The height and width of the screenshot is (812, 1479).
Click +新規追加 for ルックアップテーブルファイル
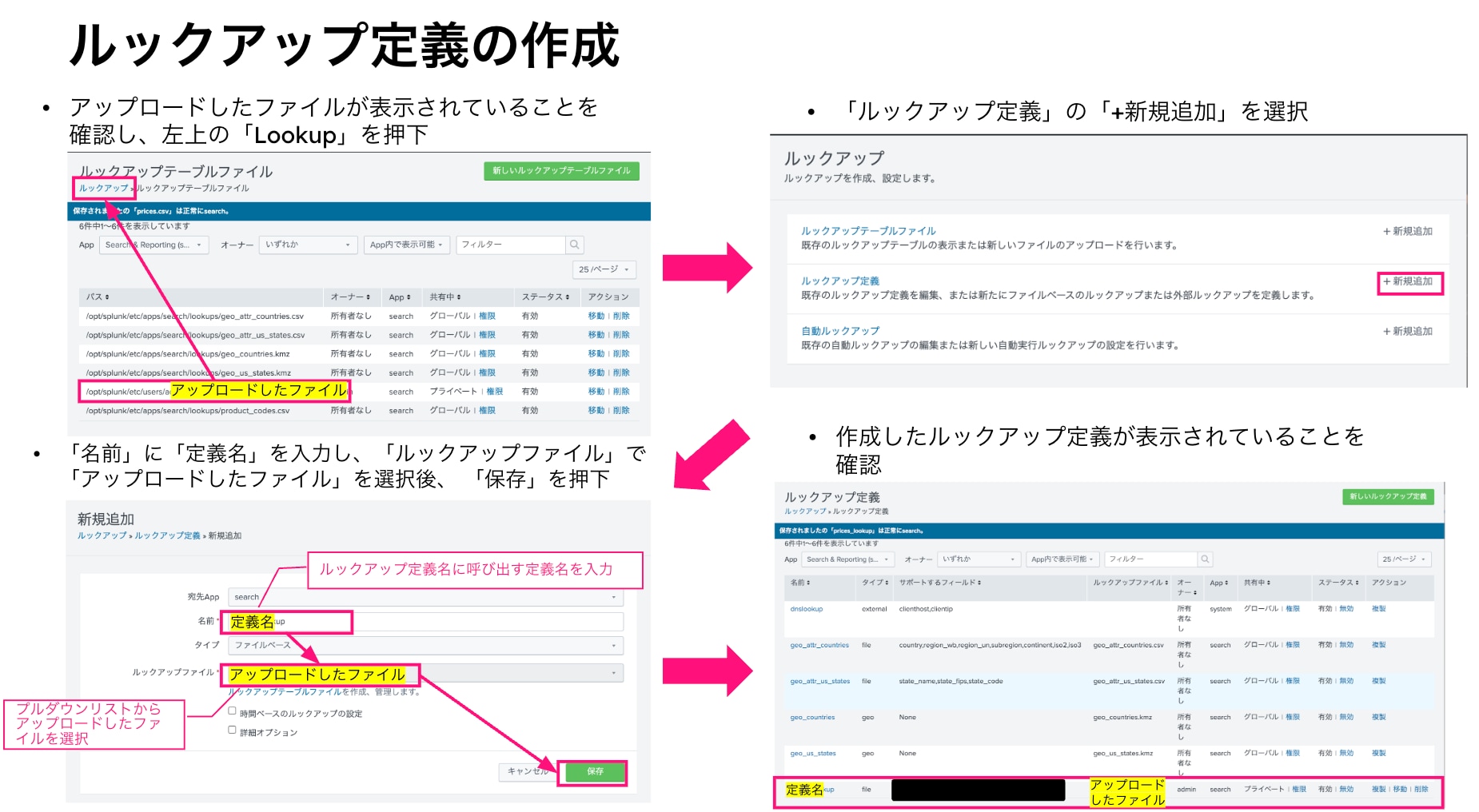pyautogui.click(x=1408, y=231)
